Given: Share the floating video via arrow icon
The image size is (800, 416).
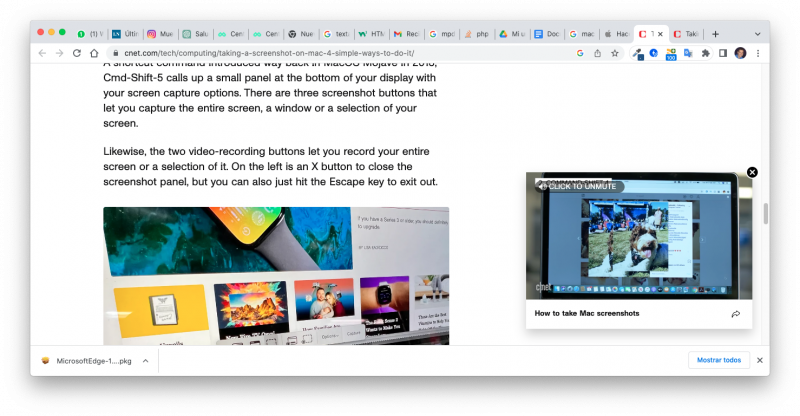Looking at the screenshot, I should 735,314.
